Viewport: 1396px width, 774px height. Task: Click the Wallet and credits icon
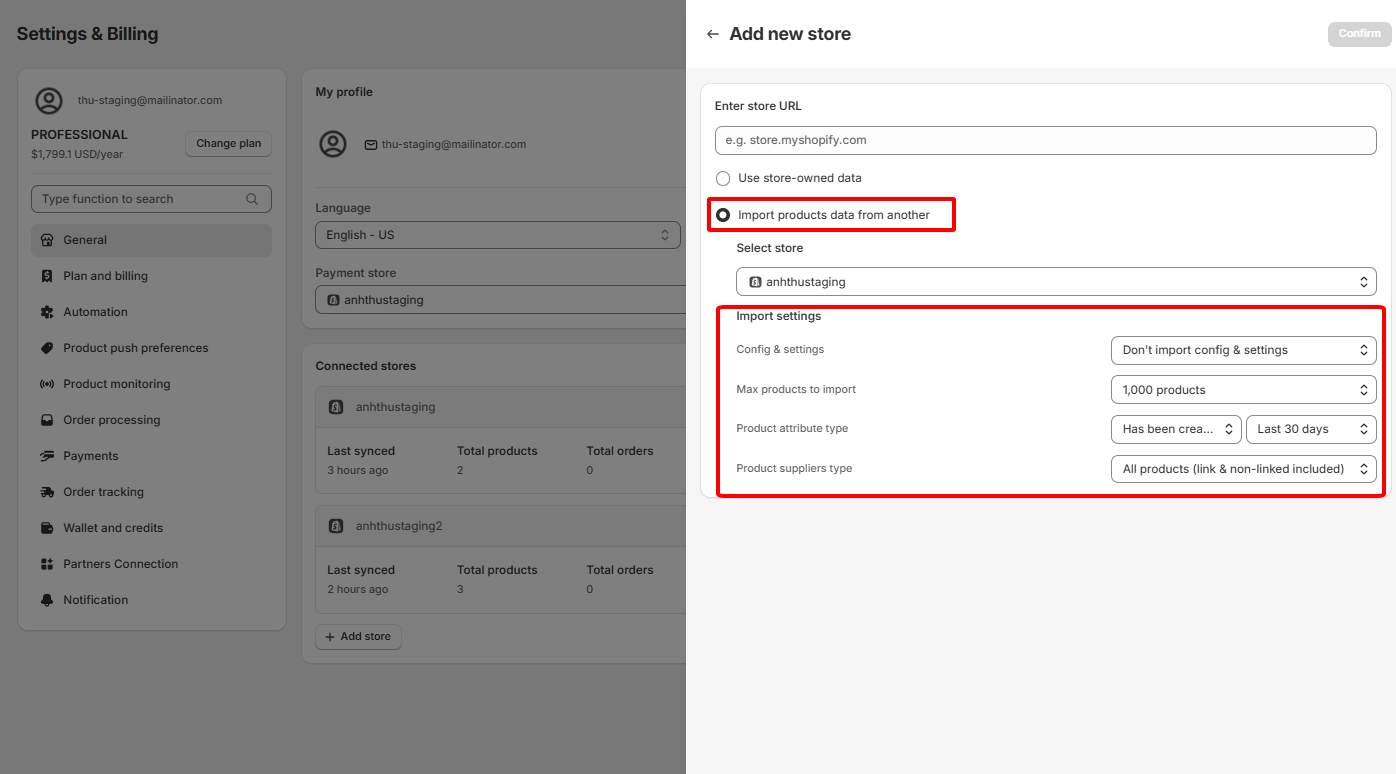[47, 528]
